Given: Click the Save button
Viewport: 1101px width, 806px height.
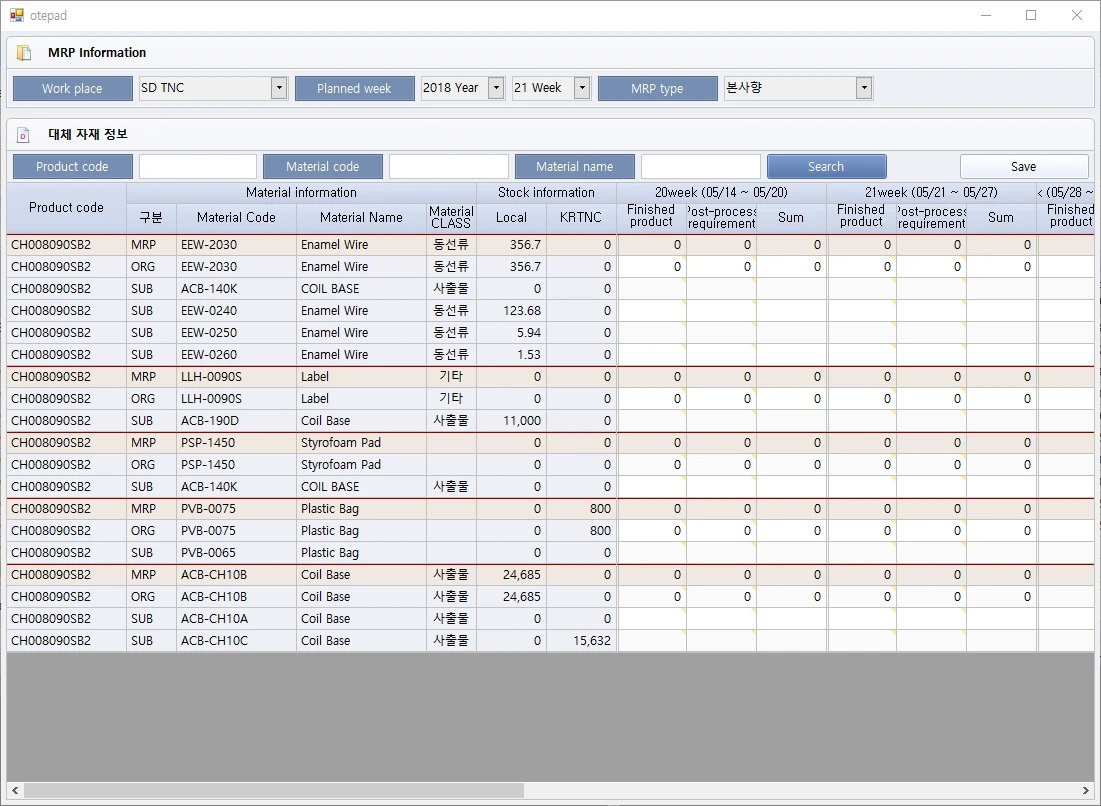Looking at the screenshot, I should tap(1024, 166).
